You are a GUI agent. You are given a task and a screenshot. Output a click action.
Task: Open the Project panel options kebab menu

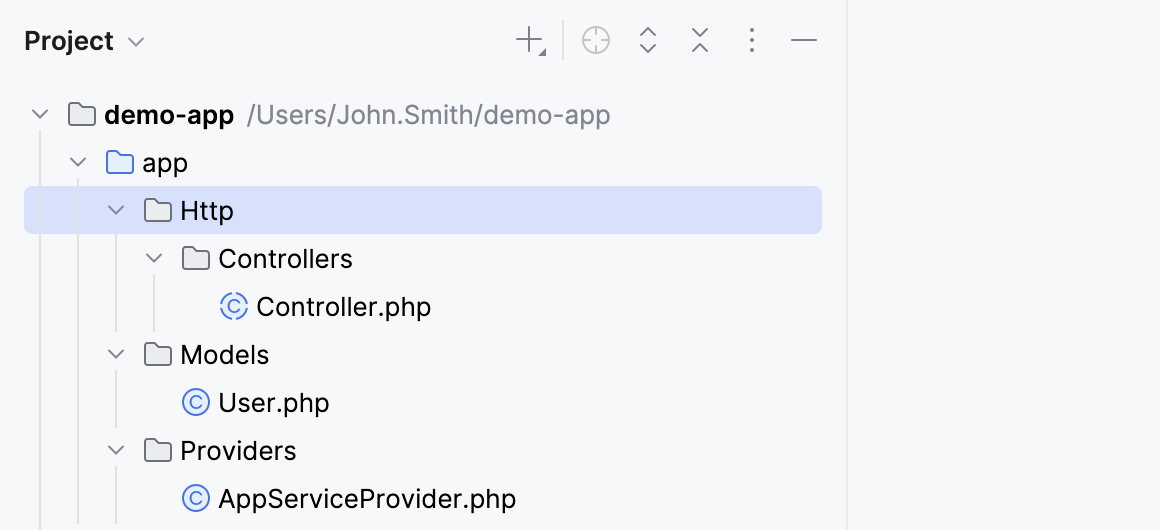(x=752, y=41)
